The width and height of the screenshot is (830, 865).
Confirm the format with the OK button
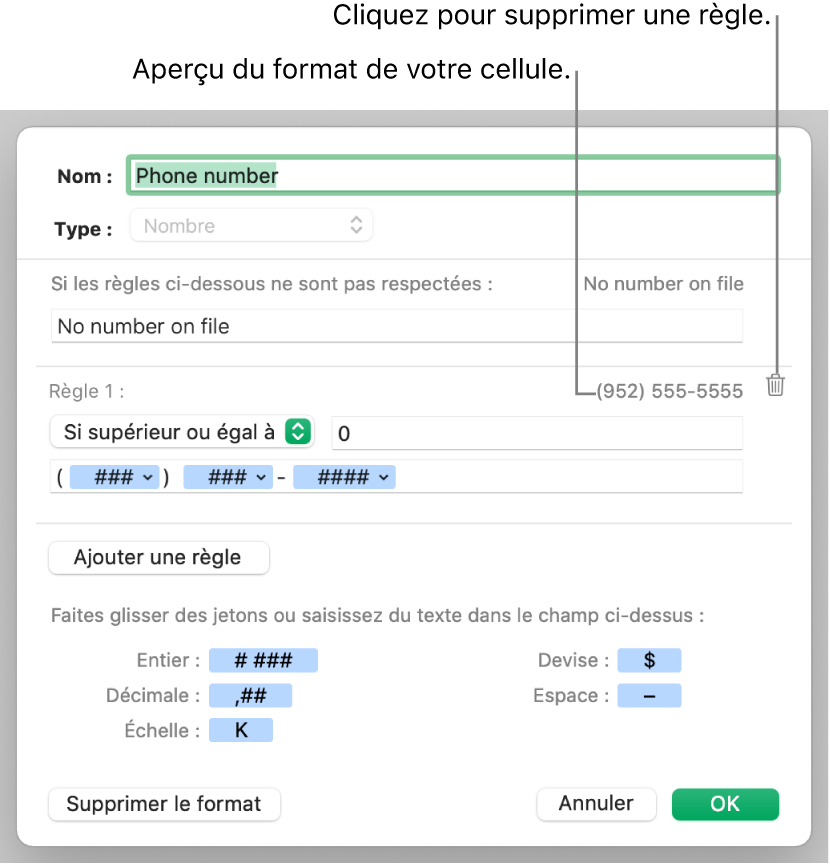(x=725, y=804)
